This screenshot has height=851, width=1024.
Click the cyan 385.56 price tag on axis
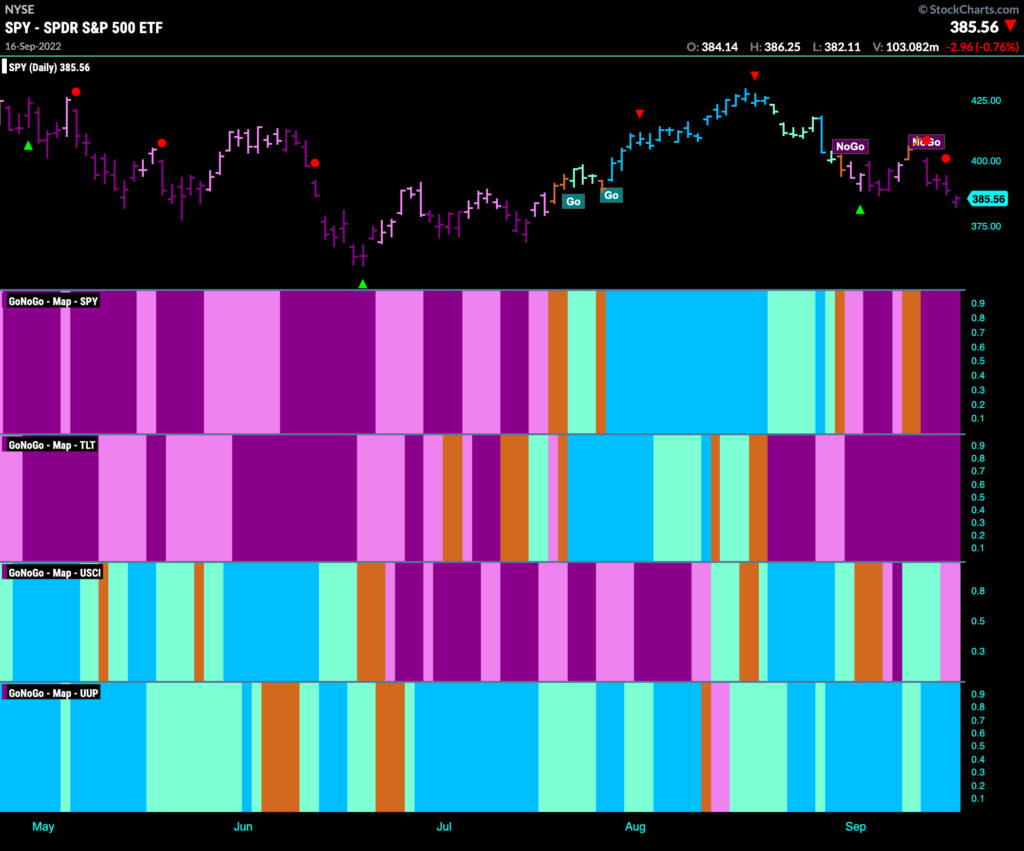coord(987,199)
